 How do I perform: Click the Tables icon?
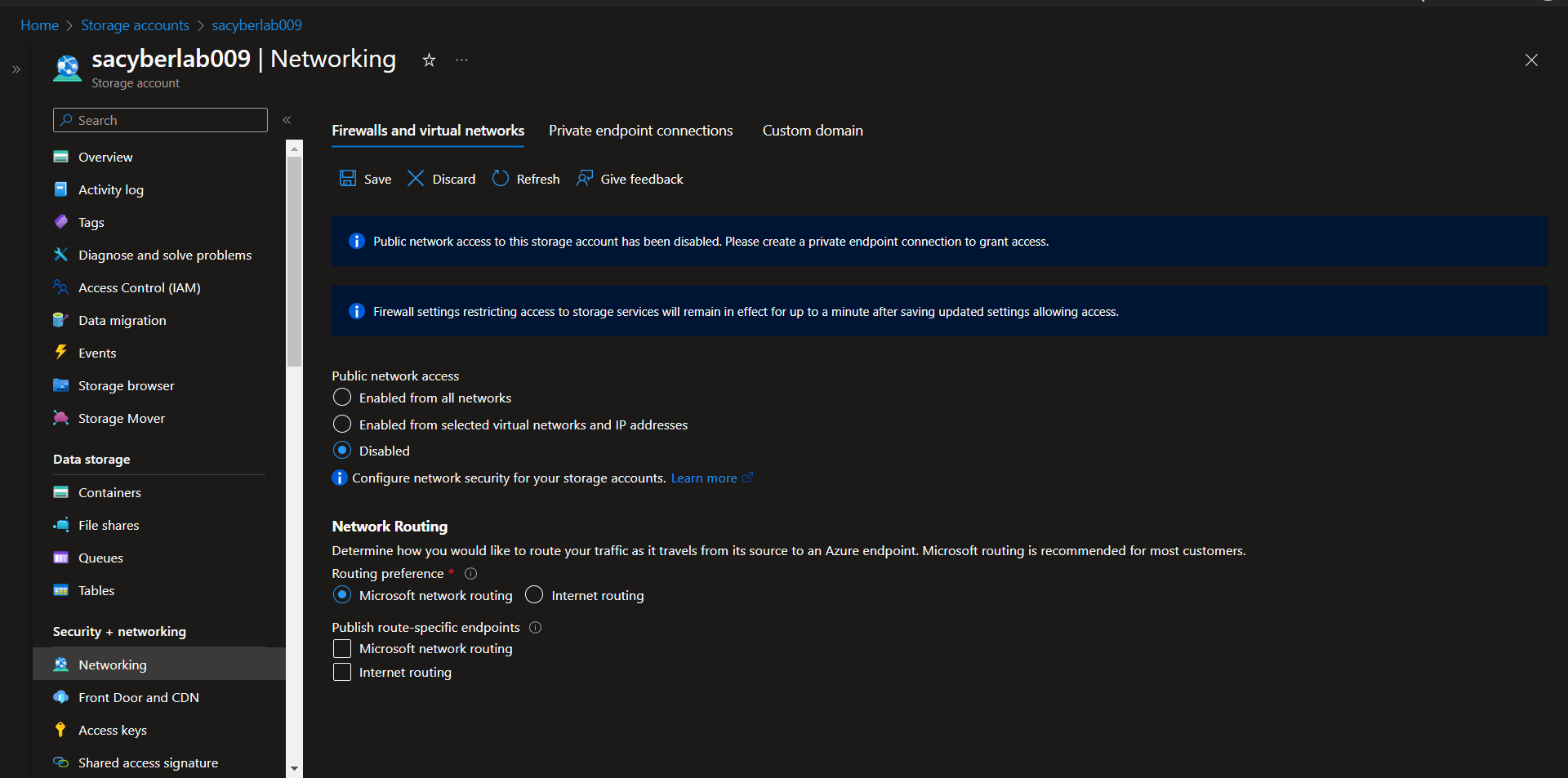[x=60, y=590]
